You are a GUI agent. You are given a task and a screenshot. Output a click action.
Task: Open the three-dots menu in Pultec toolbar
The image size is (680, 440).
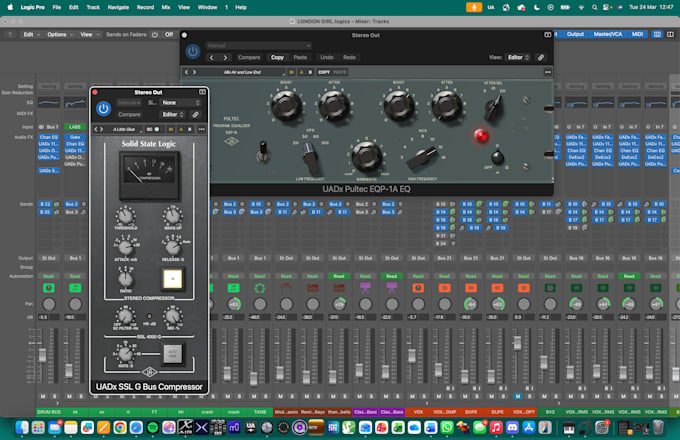click(548, 72)
